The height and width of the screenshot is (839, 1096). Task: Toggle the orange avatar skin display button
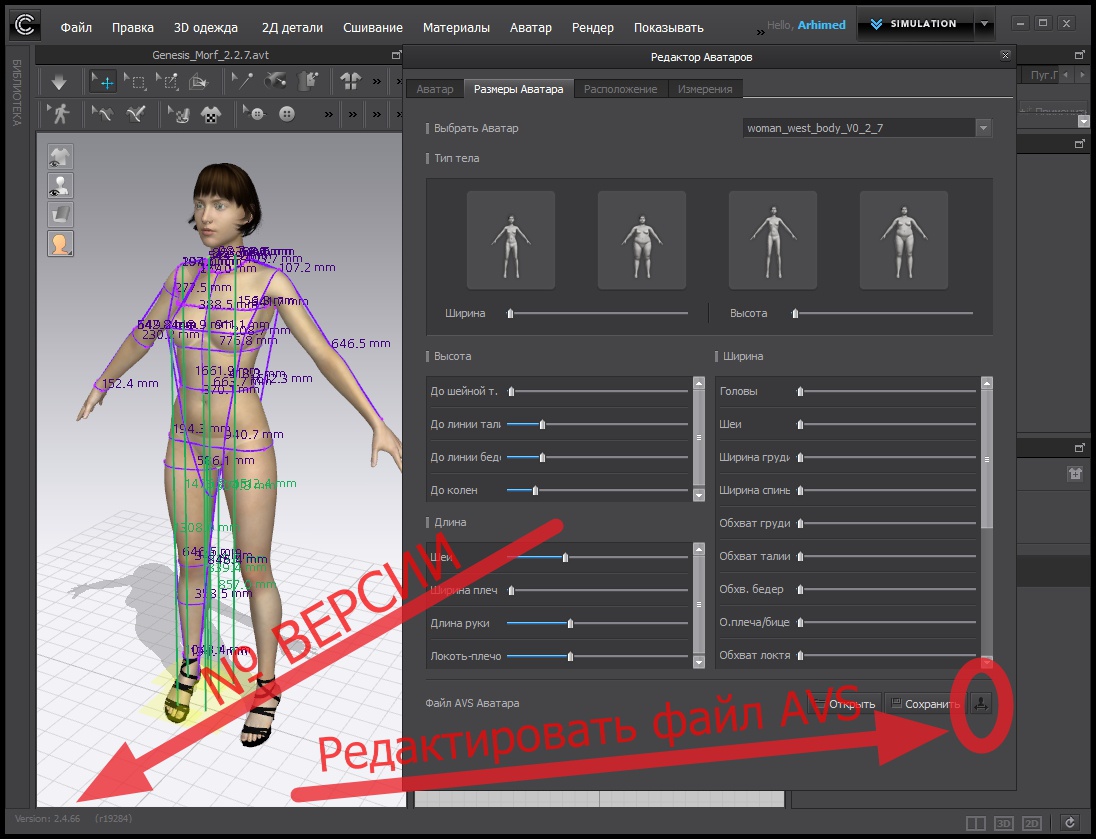click(x=61, y=243)
